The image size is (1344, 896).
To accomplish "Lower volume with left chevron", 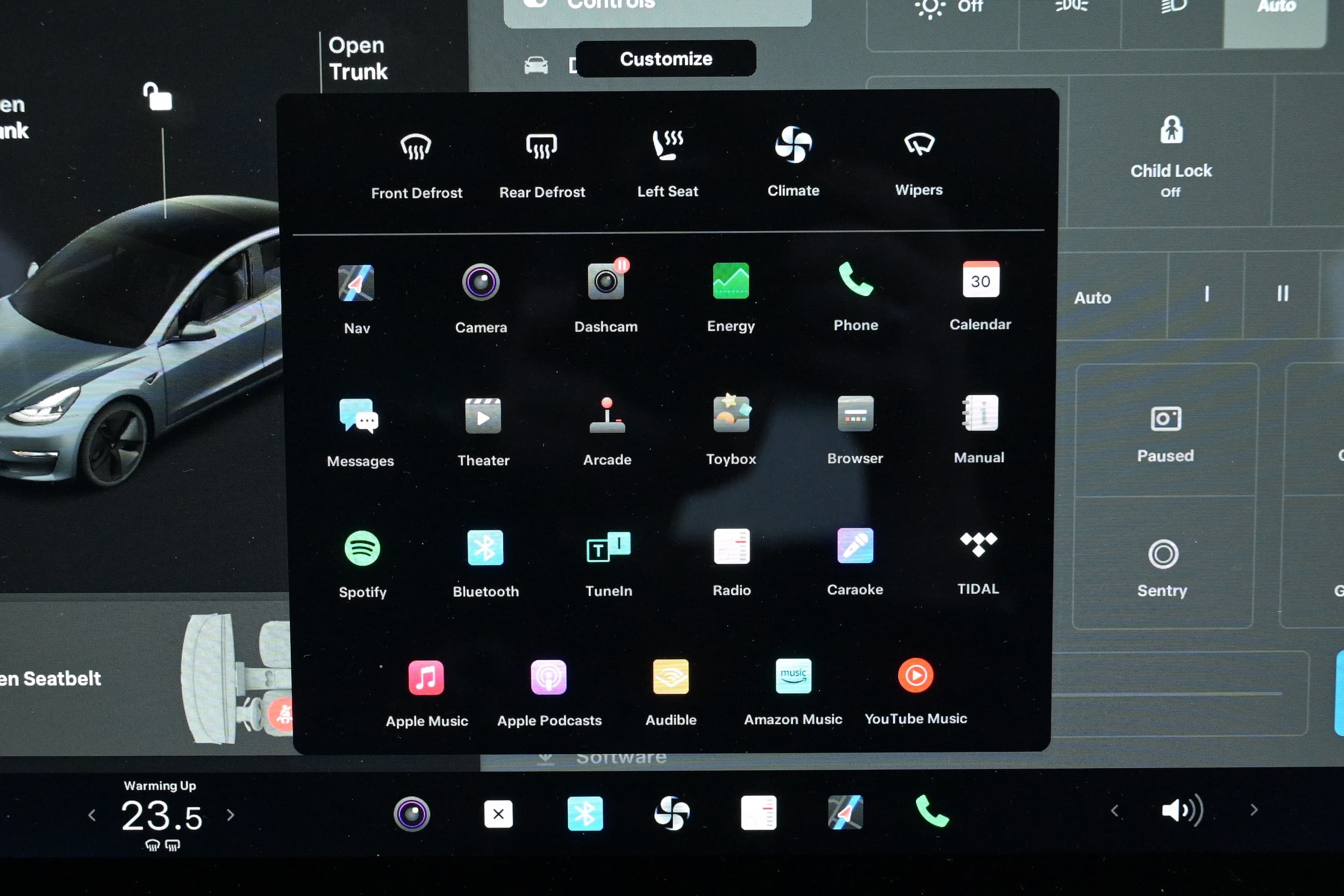I will click(1114, 811).
